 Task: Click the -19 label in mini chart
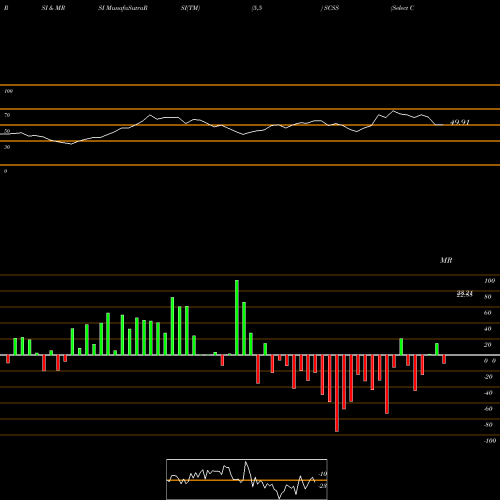coord(323,474)
